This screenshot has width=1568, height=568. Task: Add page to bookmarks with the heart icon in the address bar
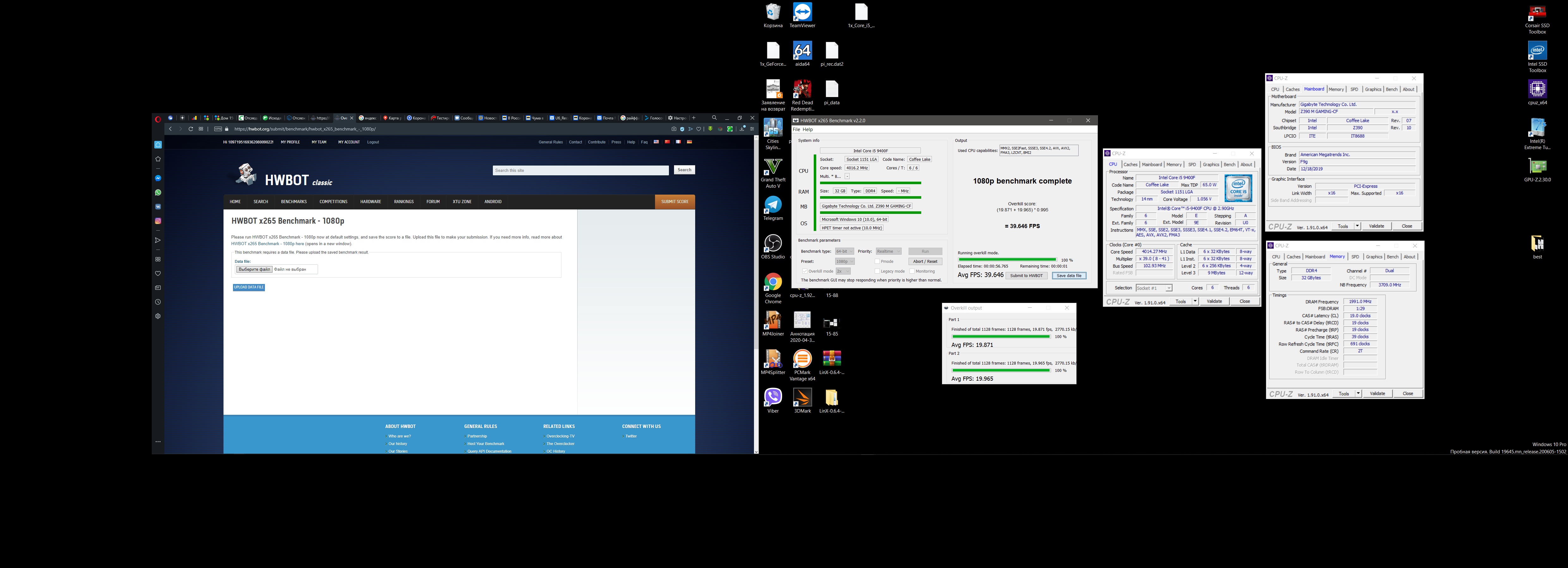699,129
